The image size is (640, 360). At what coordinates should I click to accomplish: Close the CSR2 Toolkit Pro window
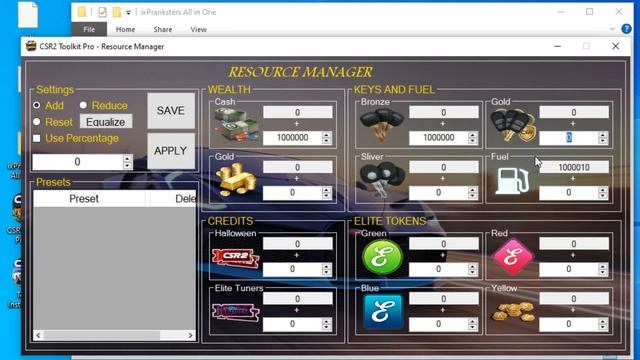(x=616, y=46)
